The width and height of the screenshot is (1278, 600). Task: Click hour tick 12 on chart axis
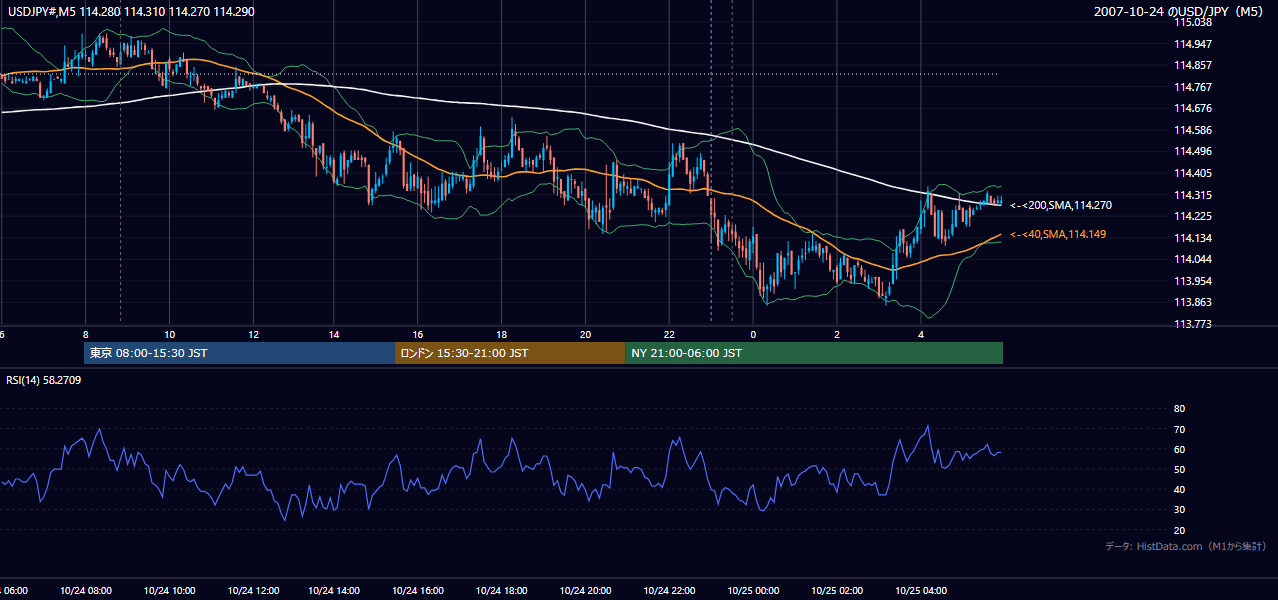[x=252, y=335]
